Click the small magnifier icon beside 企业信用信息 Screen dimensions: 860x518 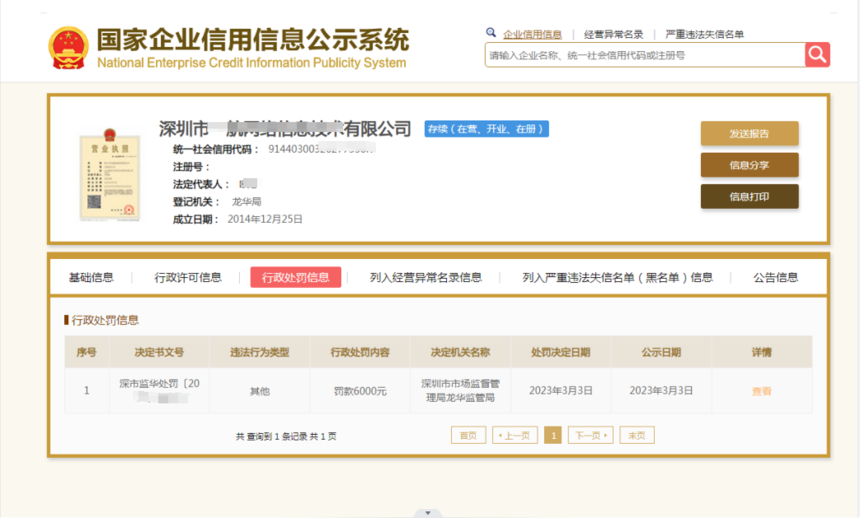pos(491,32)
